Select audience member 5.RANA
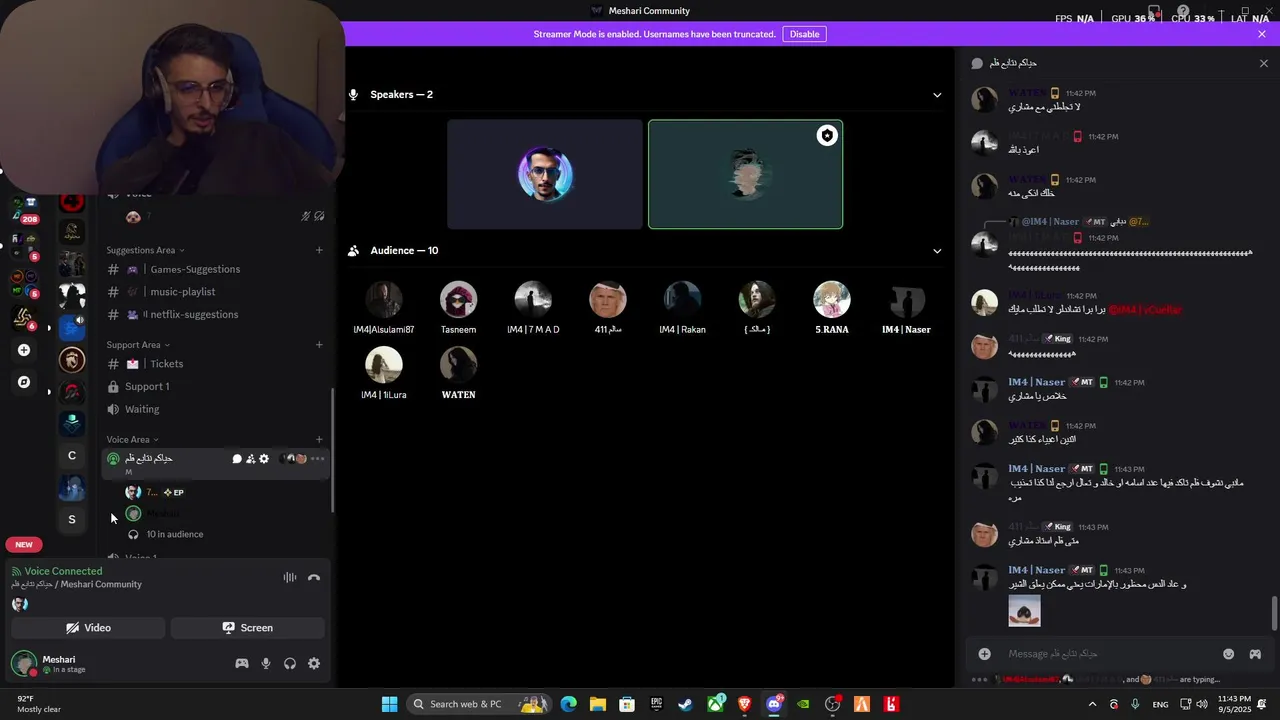This screenshot has height=720, width=1280. (x=831, y=308)
